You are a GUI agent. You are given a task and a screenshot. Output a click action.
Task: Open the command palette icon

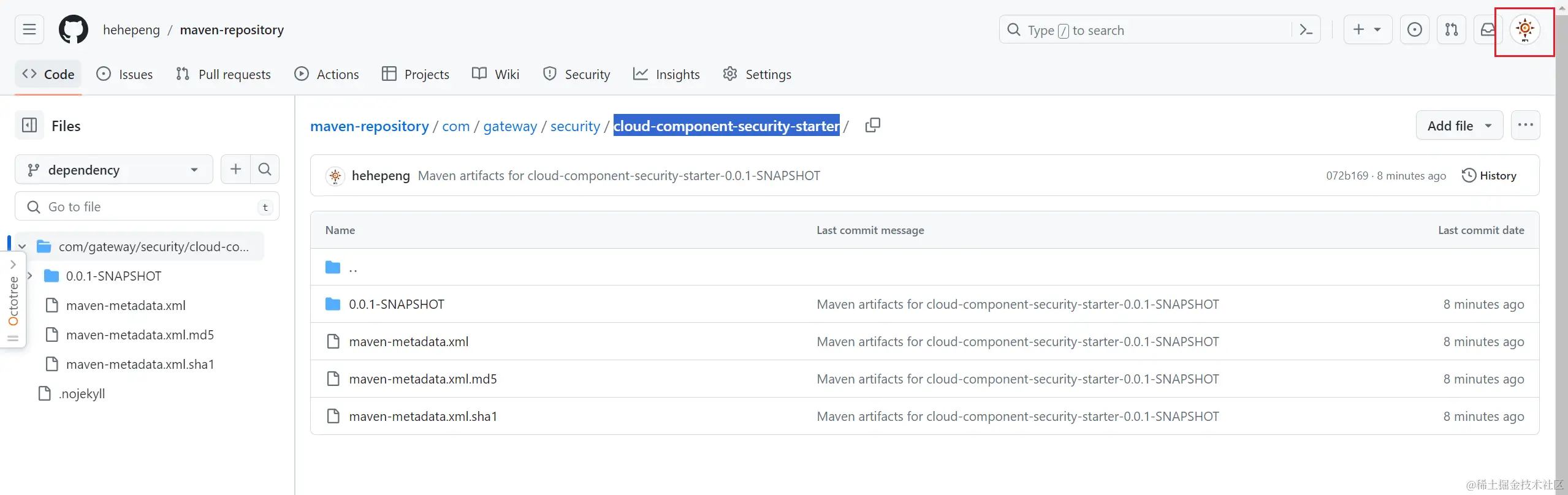point(1306,29)
